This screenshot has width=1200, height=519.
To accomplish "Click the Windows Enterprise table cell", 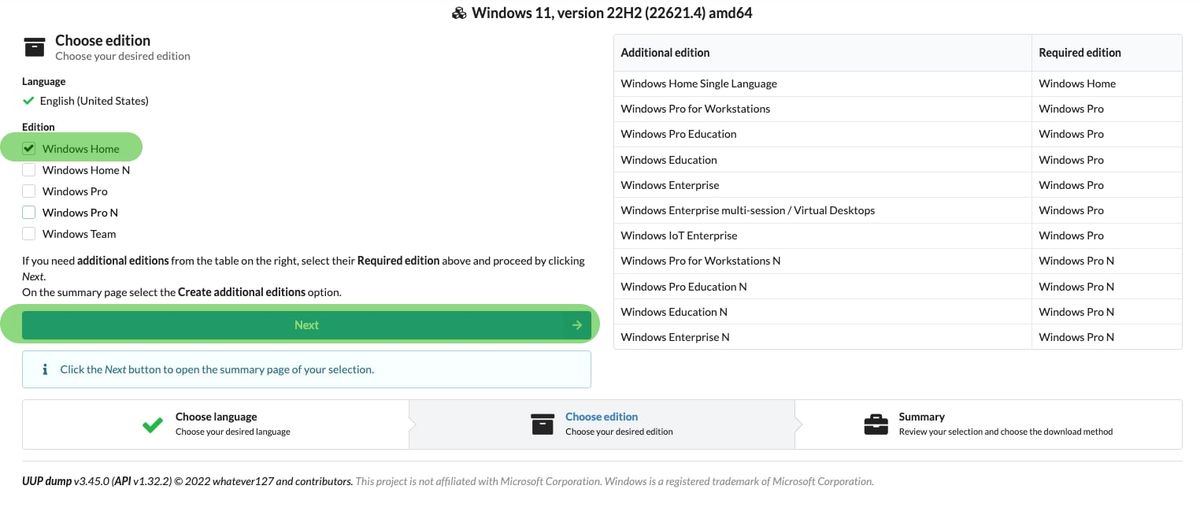I will click(x=822, y=185).
